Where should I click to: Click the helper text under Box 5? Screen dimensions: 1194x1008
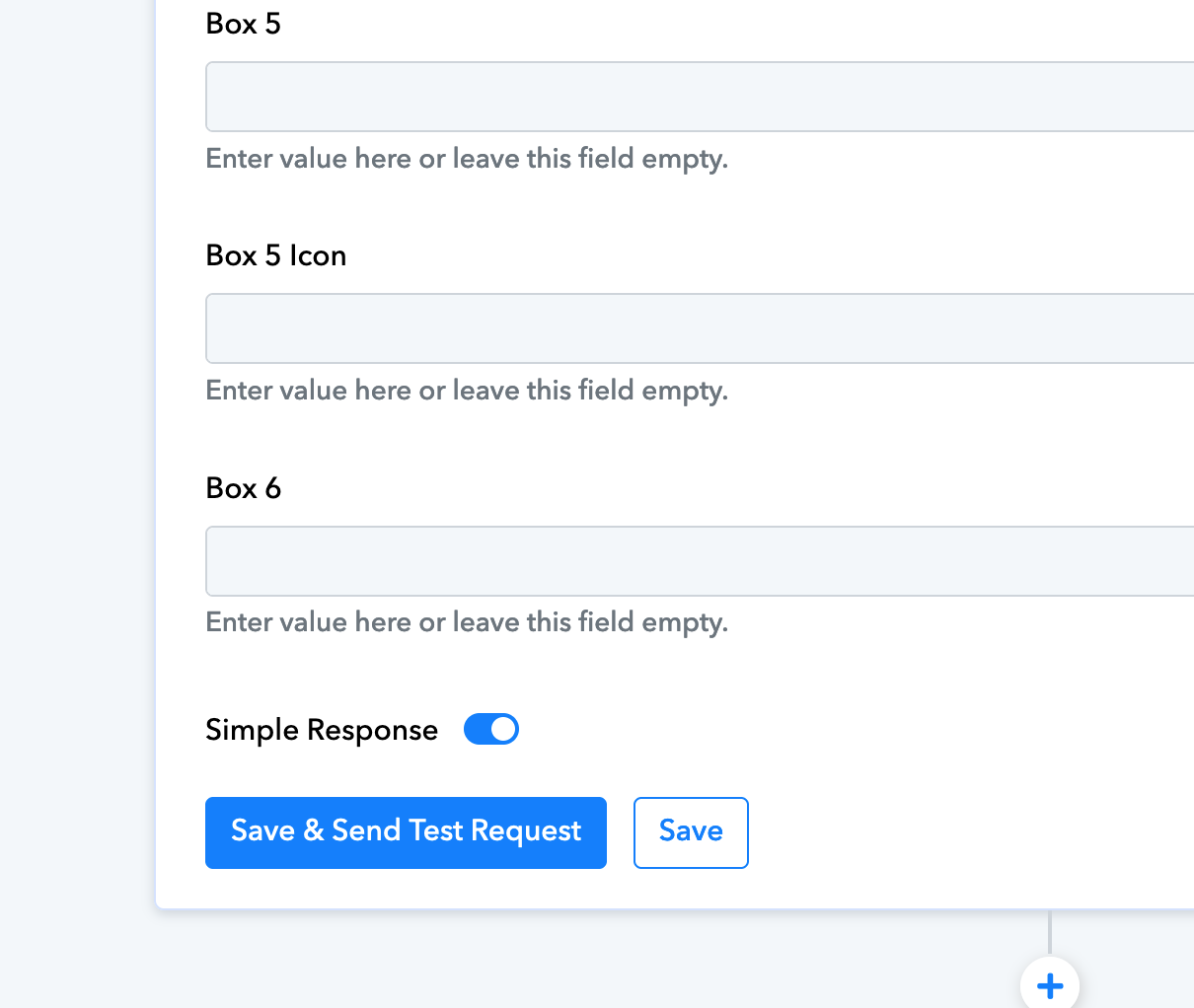point(467,159)
